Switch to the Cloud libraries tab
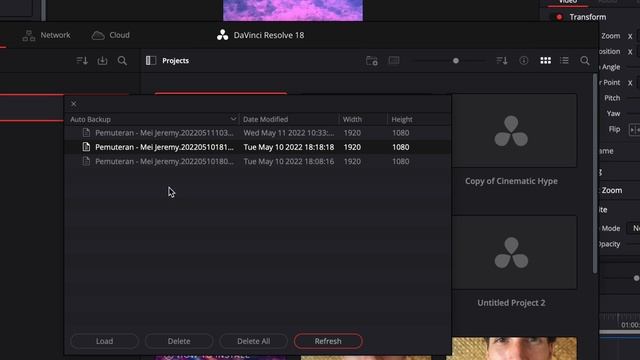The height and width of the screenshot is (360, 640). 110,36
